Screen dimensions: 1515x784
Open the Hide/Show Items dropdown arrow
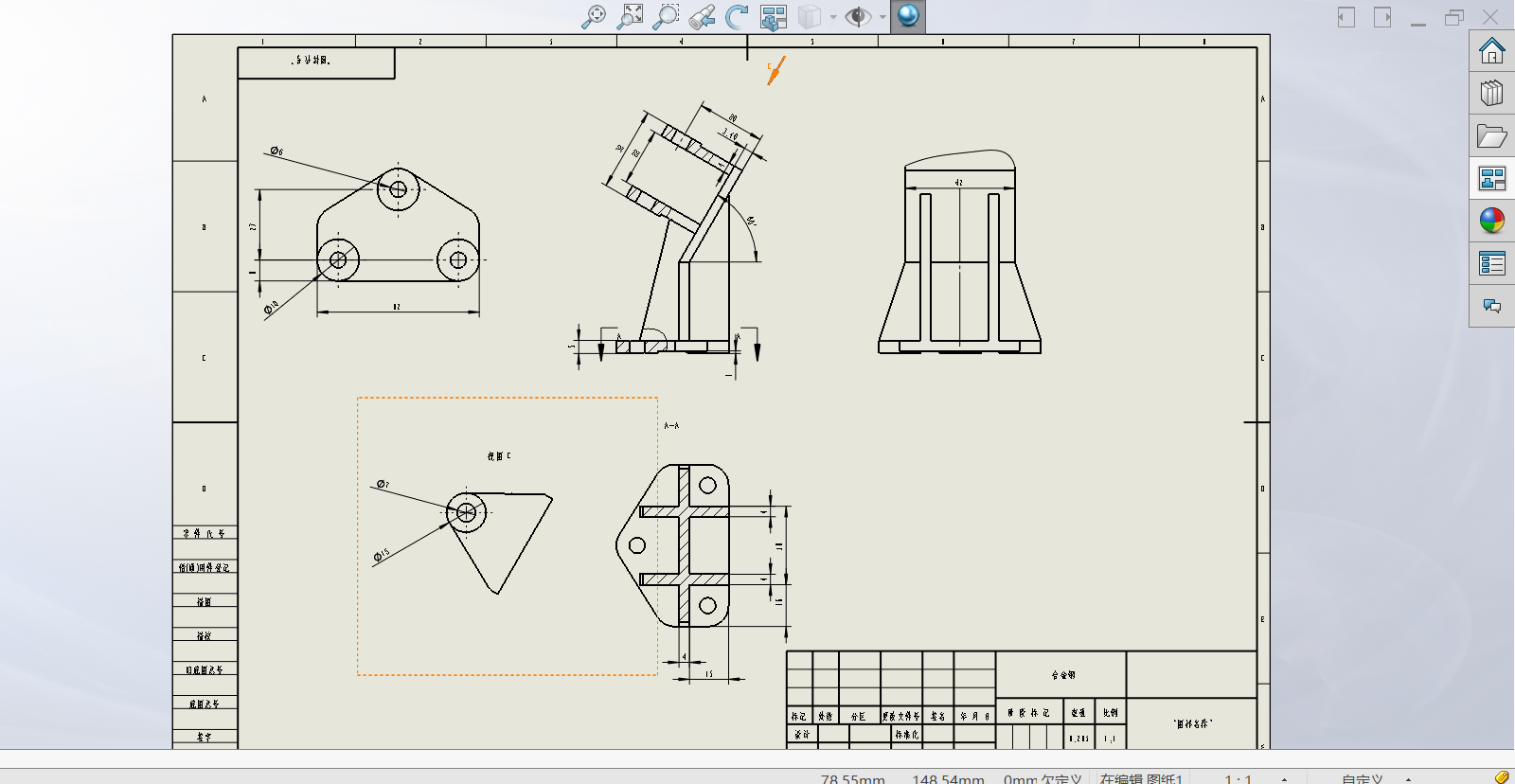pos(882,17)
